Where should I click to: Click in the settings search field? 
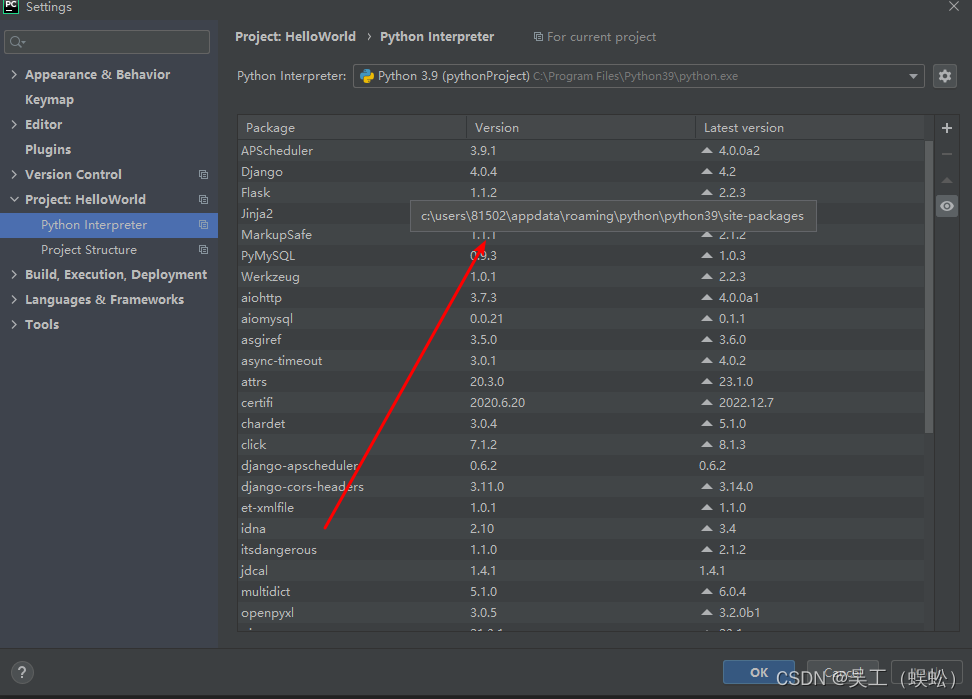[x=107, y=42]
